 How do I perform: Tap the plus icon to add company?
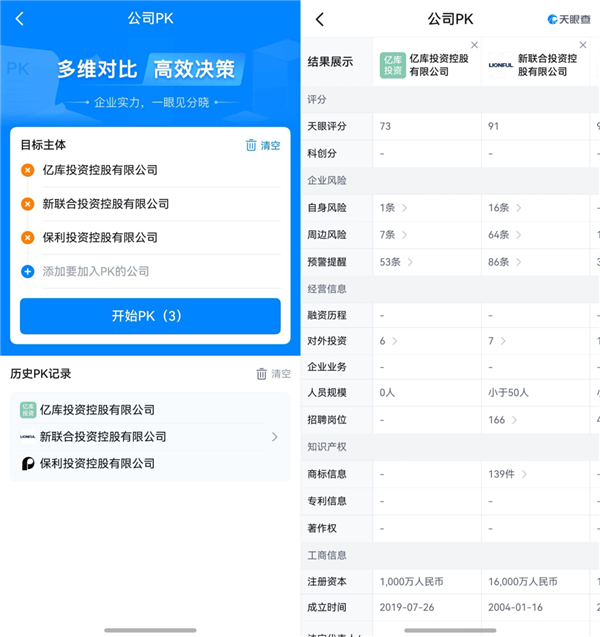point(28,272)
